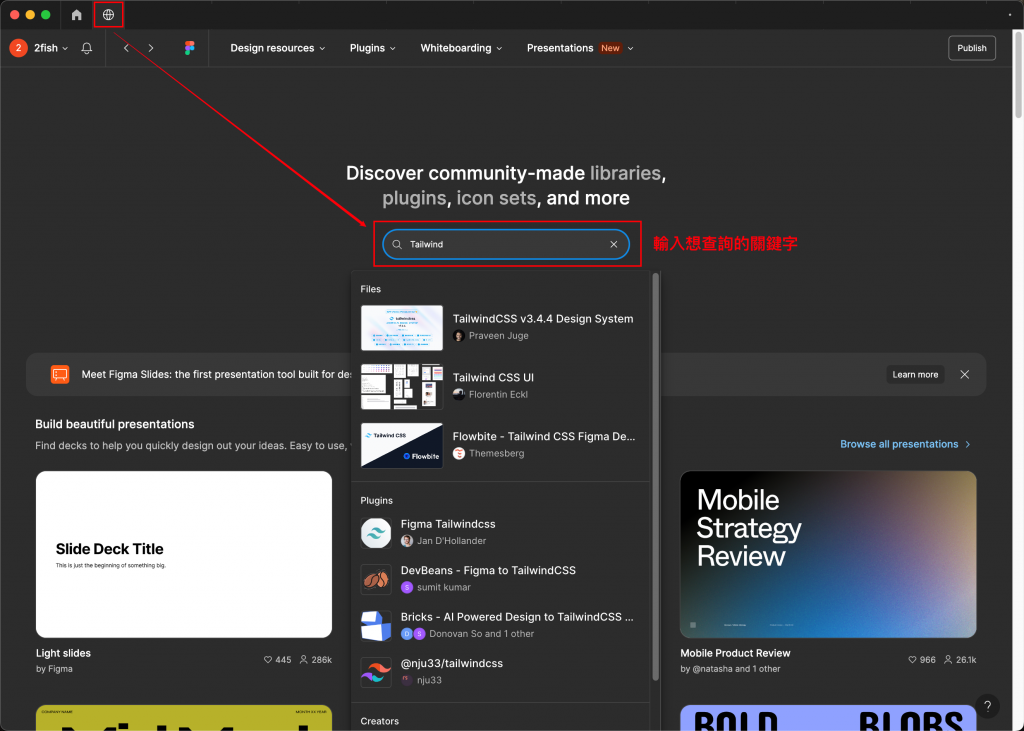Expand the Design resources menu
1024x731 pixels.
(278, 48)
